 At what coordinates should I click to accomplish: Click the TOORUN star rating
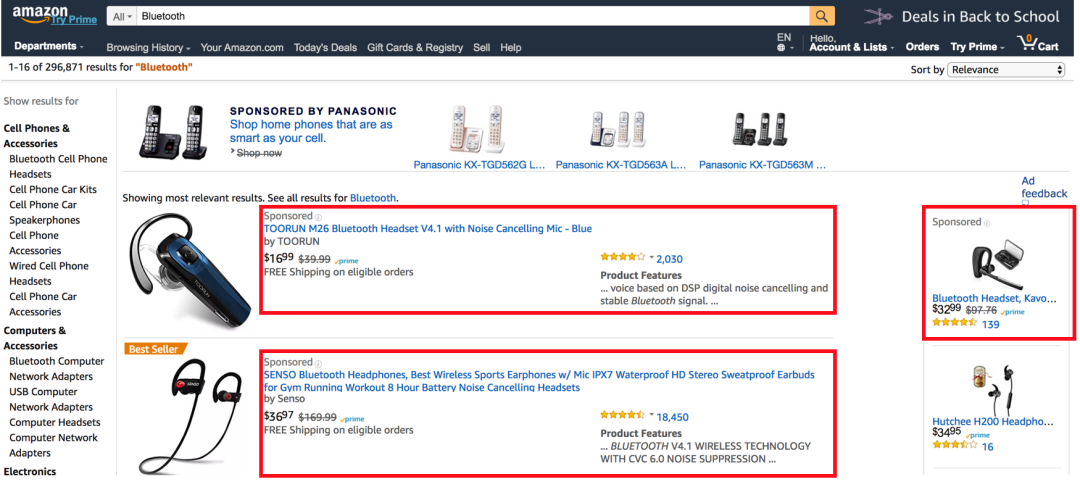(x=623, y=257)
